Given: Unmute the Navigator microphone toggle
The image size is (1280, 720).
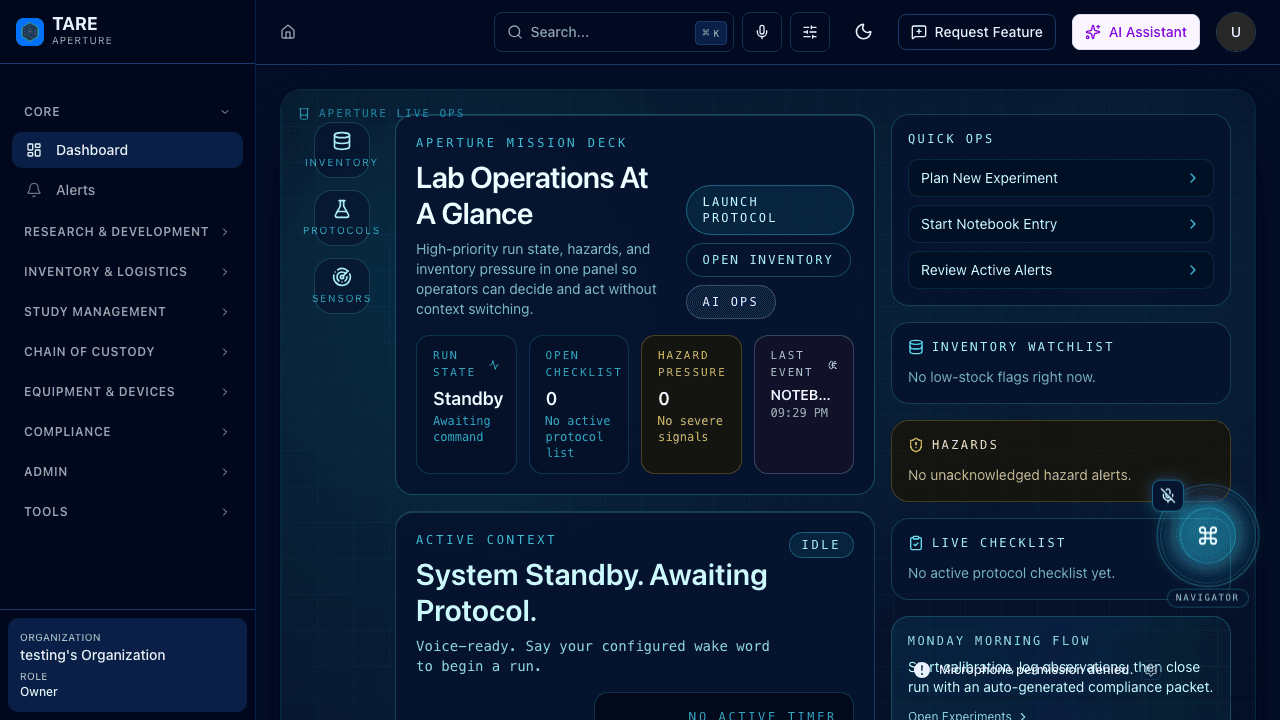Looking at the screenshot, I should click(1168, 495).
